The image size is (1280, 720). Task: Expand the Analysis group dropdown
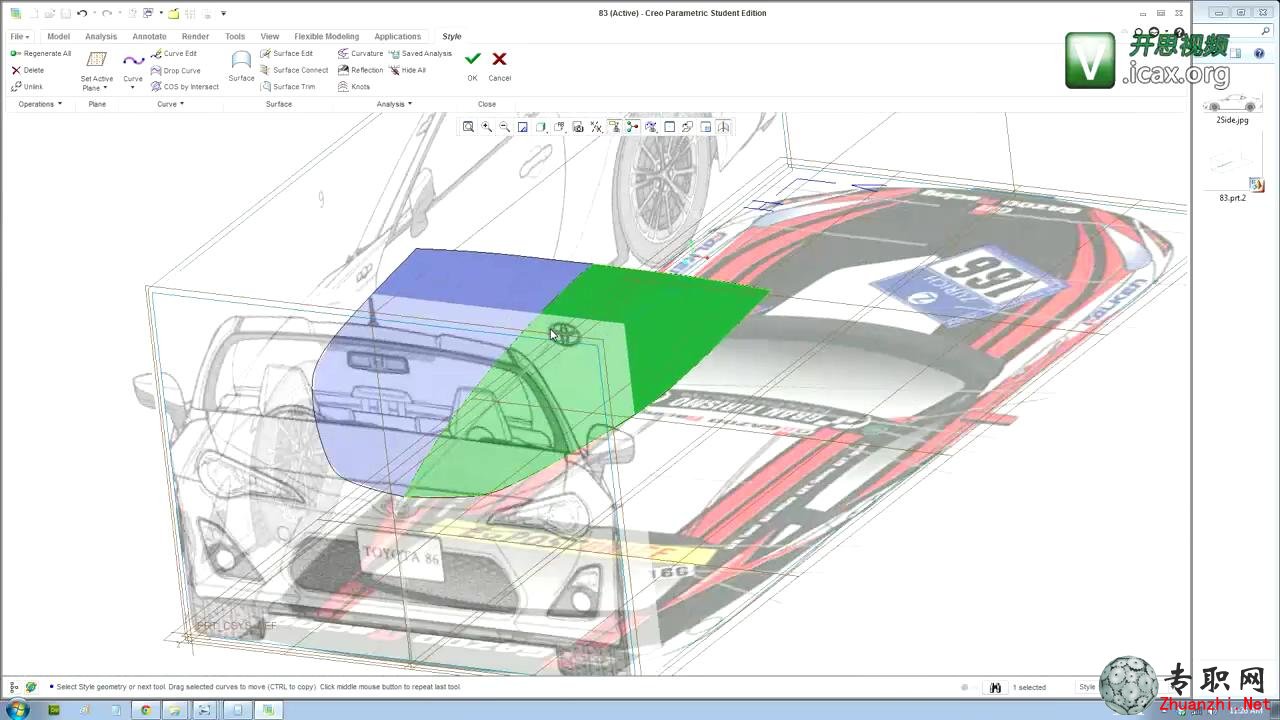394,104
